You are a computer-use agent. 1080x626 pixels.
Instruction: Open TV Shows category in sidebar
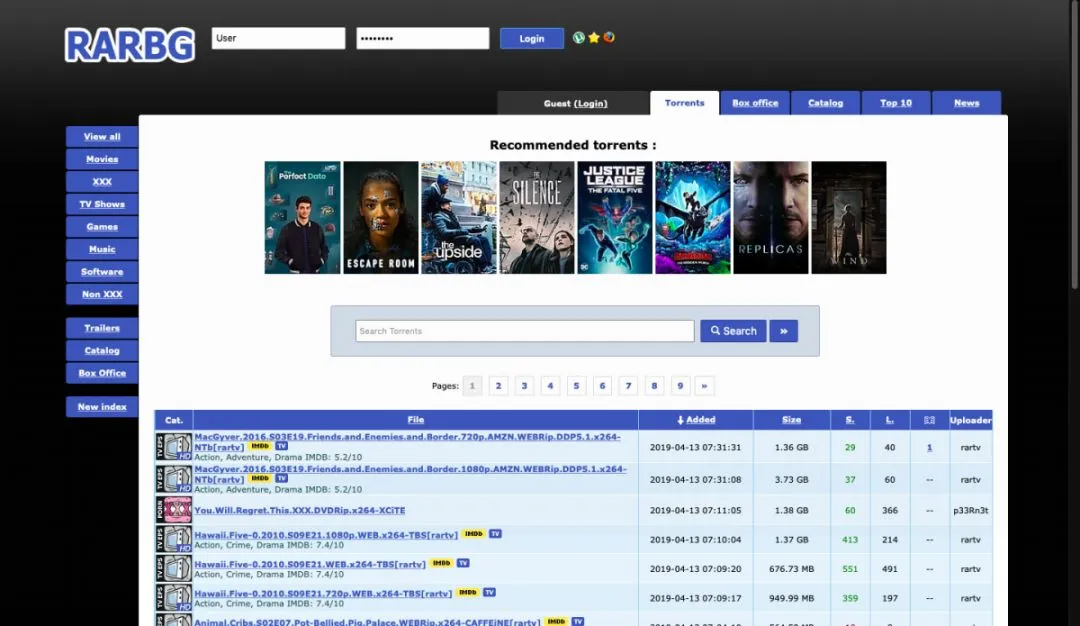[x=102, y=205]
